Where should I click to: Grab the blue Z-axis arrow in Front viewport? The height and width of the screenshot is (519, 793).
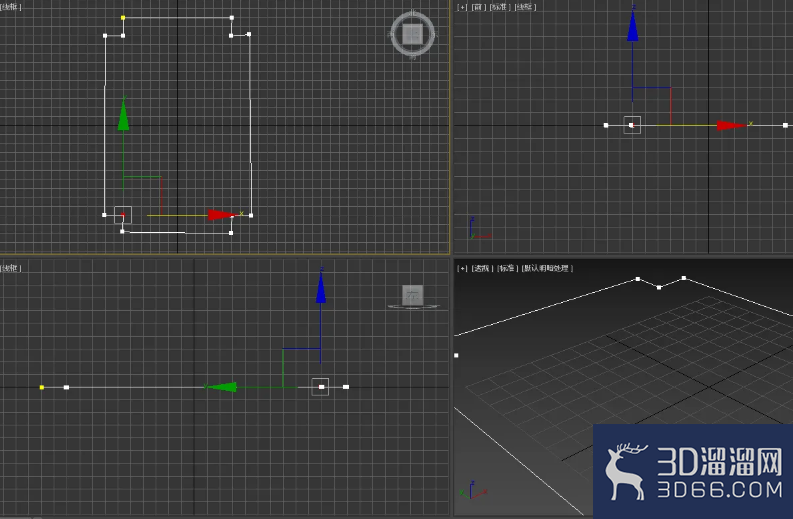(x=633, y=25)
